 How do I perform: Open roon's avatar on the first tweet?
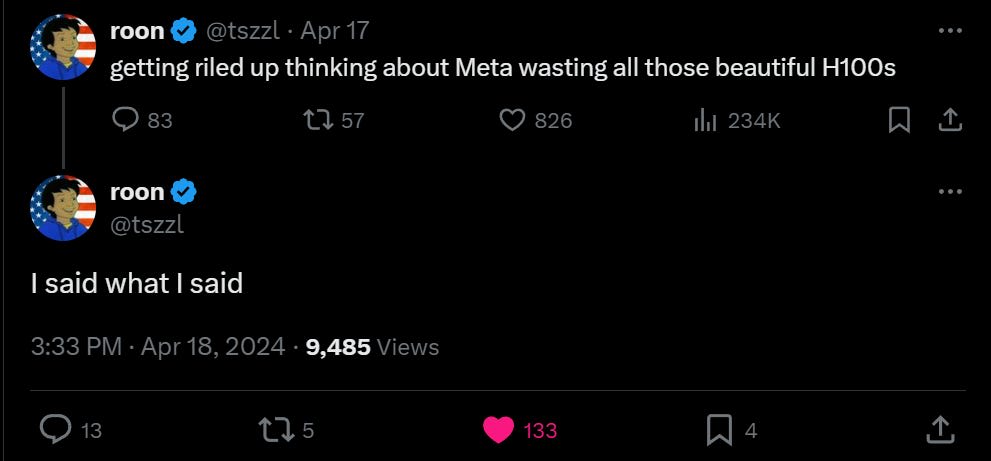coord(63,47)
